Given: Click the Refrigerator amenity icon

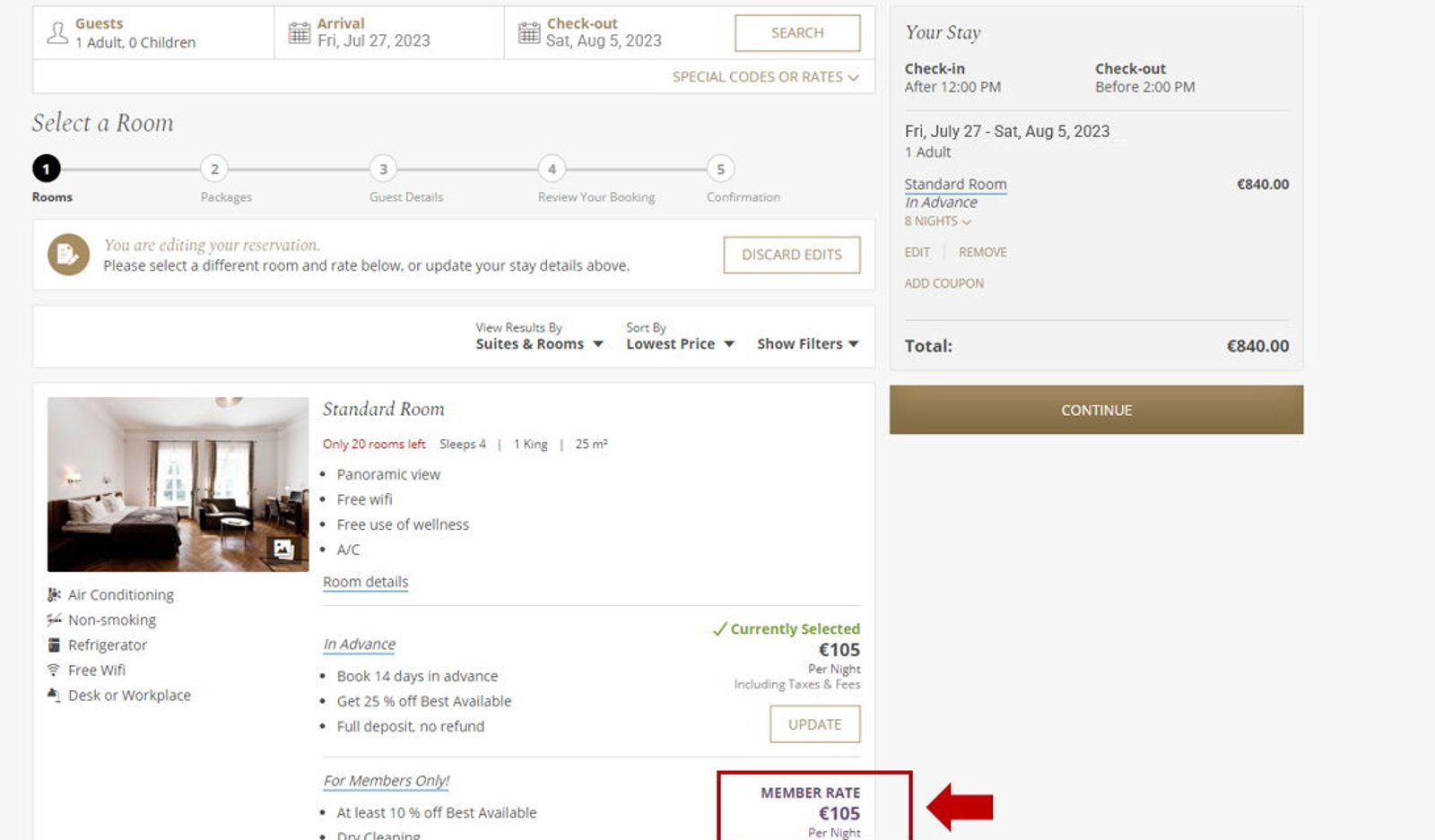Looking at the screenshot, I should (x=54, y=645).
